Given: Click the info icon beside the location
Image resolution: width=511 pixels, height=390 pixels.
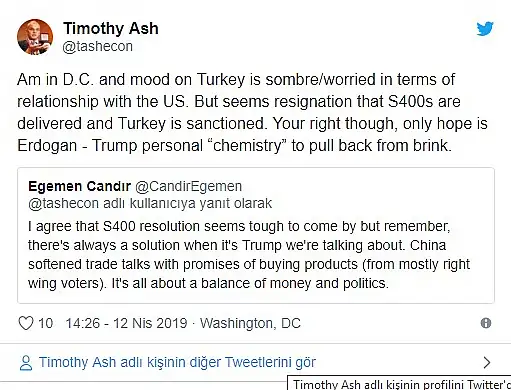Looking at the screenshot, I should tap(486, 323).
